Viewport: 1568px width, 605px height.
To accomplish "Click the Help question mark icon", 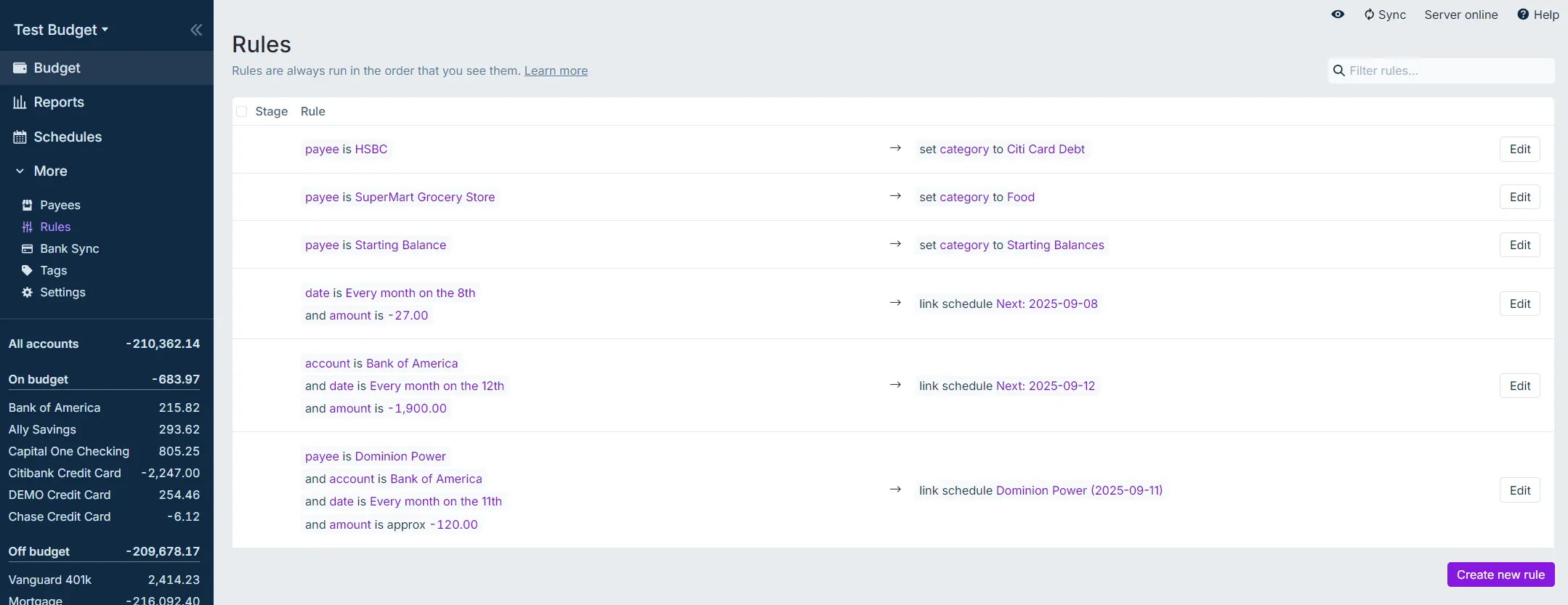I will coord(1523,15).
